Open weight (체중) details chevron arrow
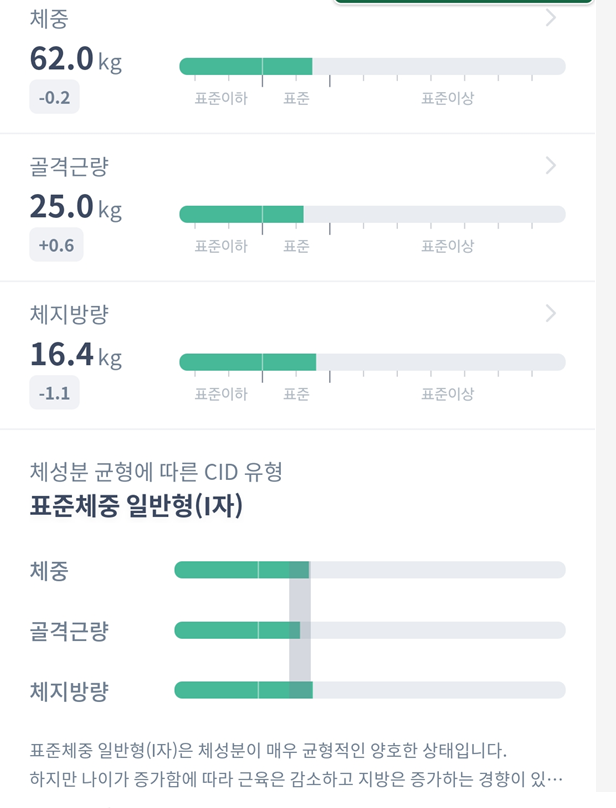Viewport: 616px width, 808px height. tap(551, 18)
